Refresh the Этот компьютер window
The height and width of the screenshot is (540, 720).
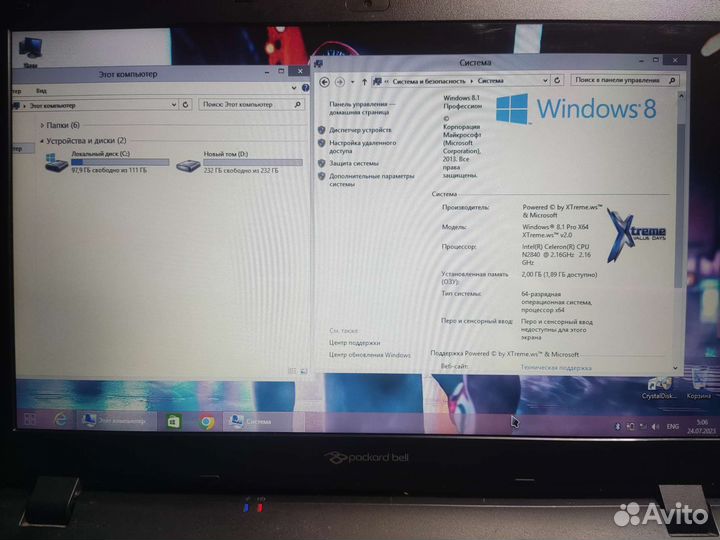point(186,105)
